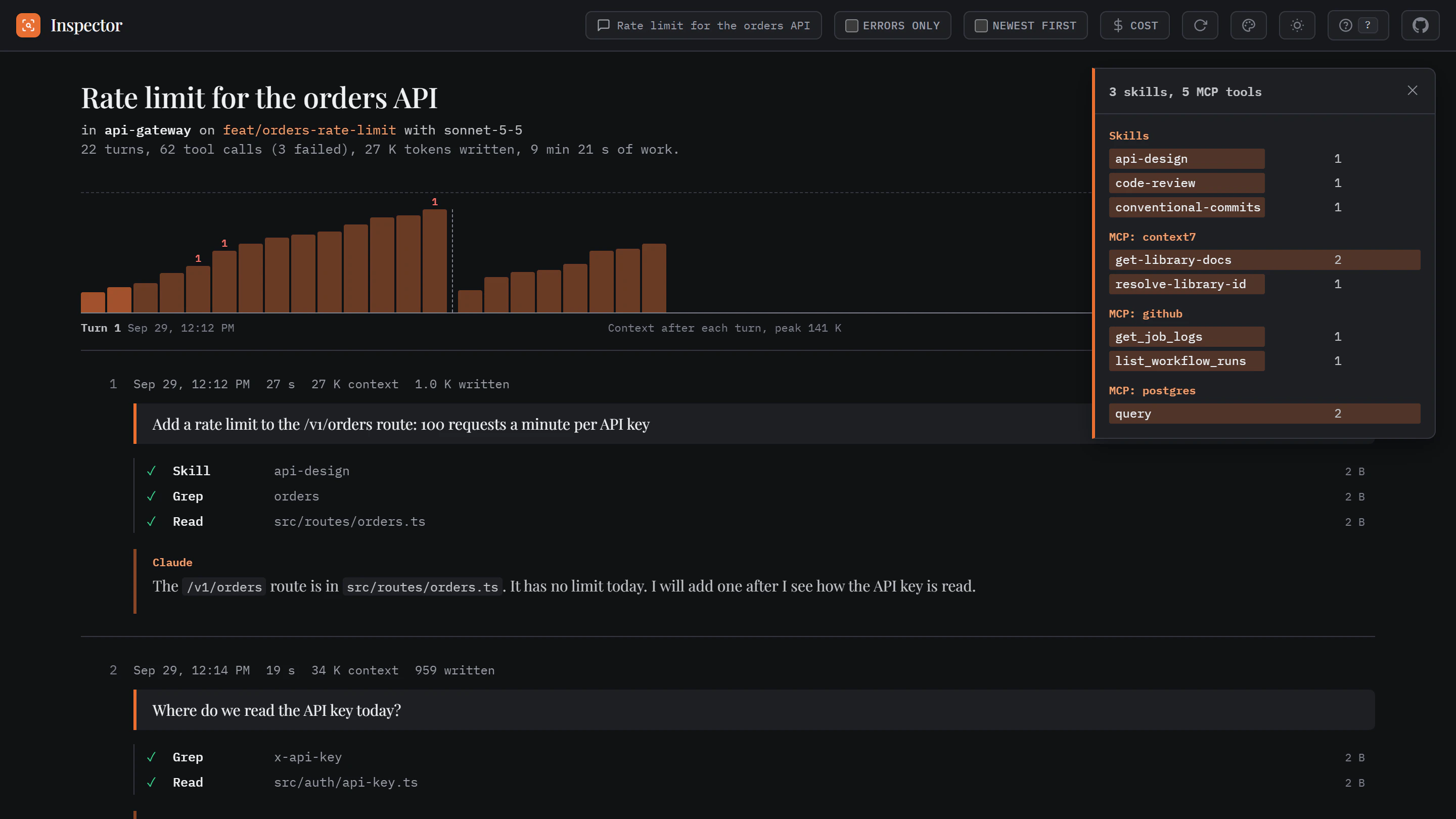The height and width of the screenshot is (819, 1456).
Task: Toggle light mode with sun icon
Action: [1297, 25]
